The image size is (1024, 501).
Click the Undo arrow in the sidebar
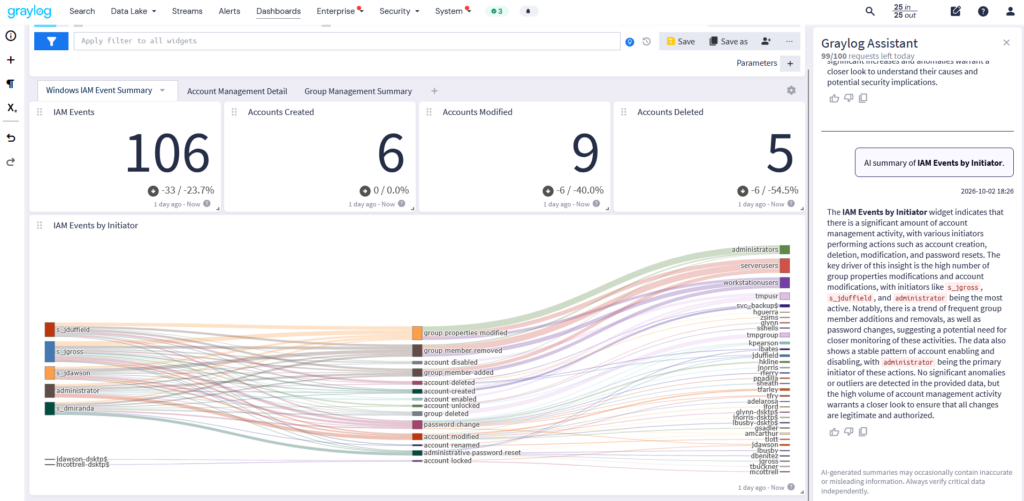coord(10,138)
